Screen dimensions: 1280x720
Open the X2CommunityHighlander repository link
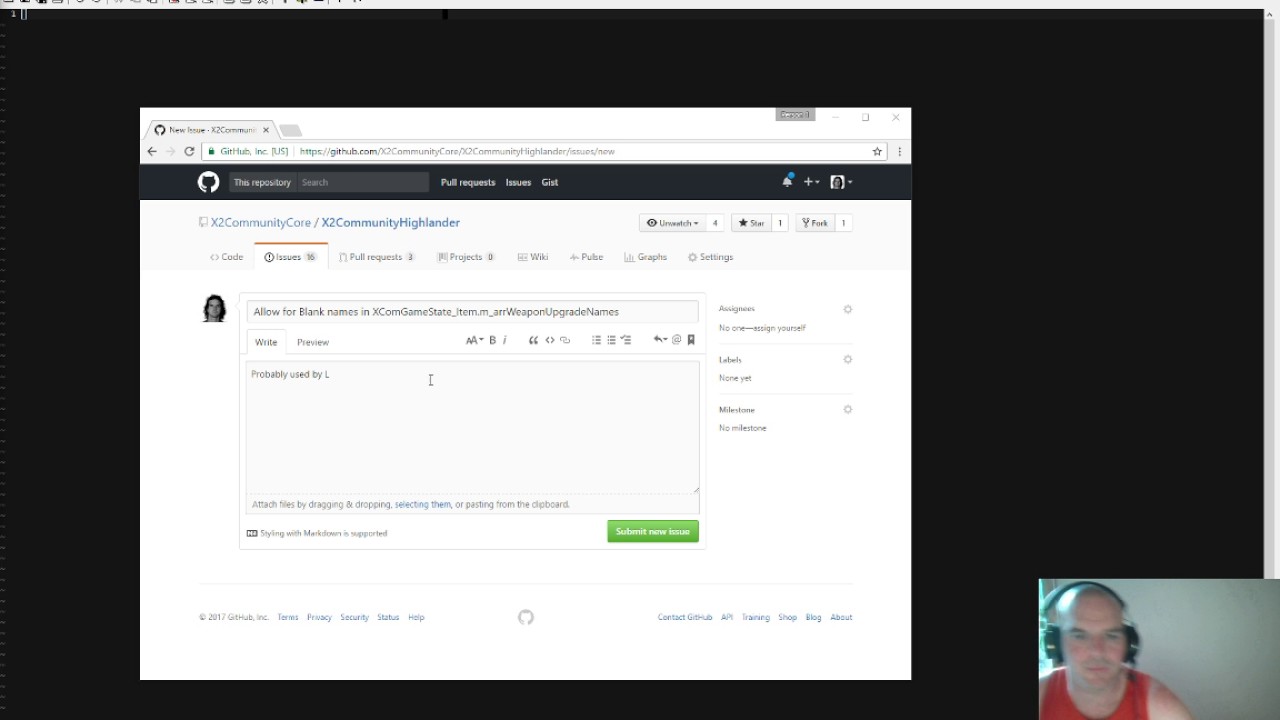tap(391, 223)
